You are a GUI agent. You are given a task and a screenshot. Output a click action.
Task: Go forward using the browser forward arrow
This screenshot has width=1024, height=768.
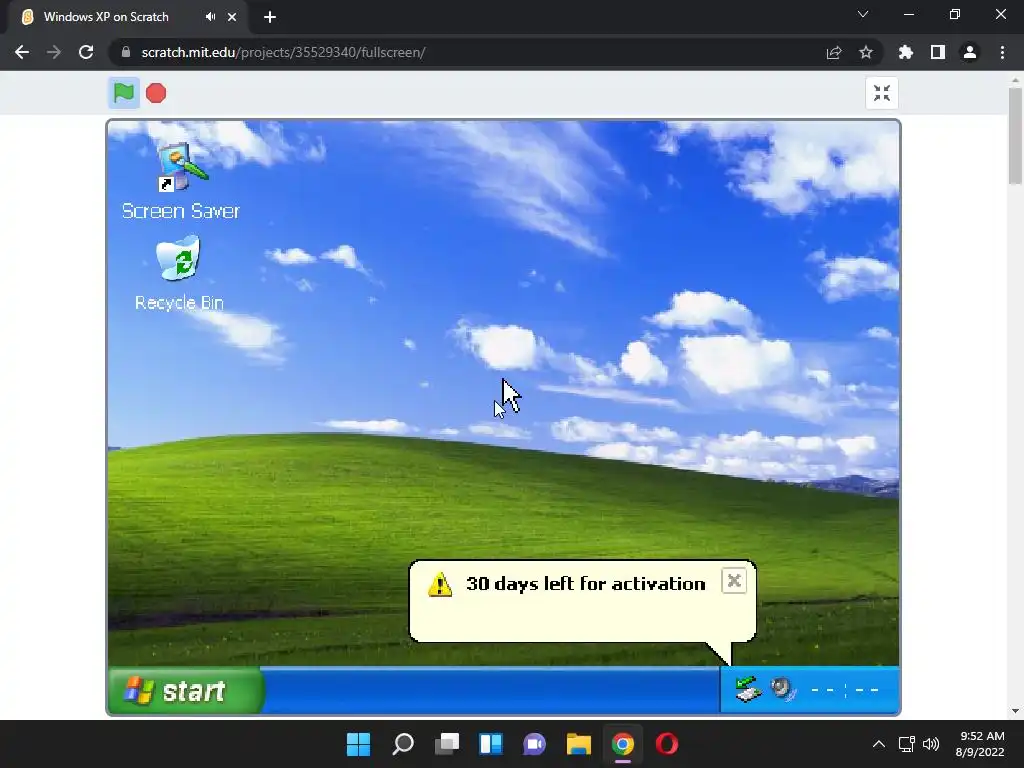tap(54, 52)
